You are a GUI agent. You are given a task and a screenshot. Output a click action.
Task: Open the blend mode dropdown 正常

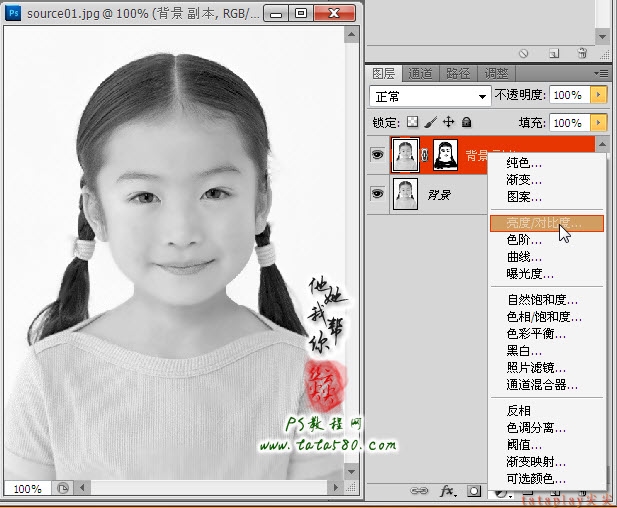(x=430, y=96)
